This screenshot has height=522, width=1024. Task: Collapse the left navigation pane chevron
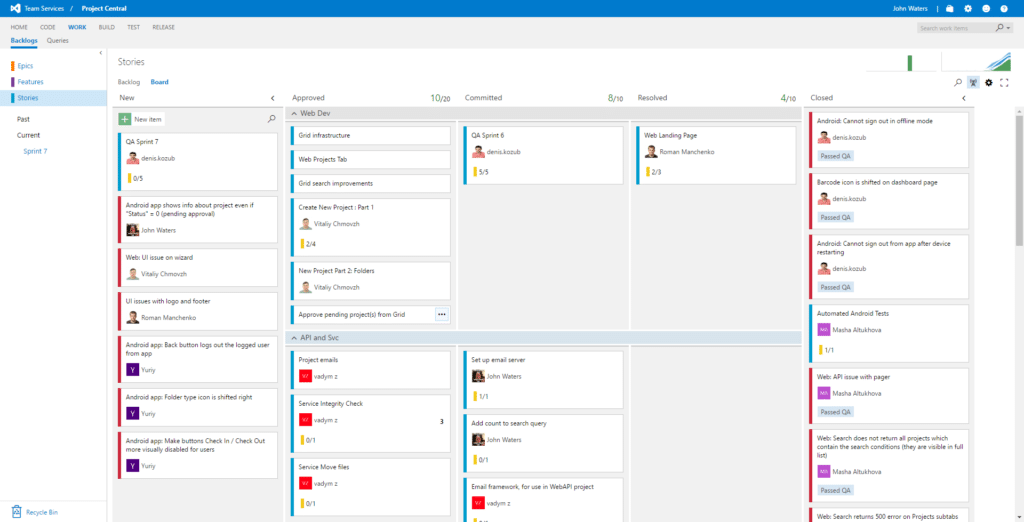pyautogui.click(x=101, y=53)
